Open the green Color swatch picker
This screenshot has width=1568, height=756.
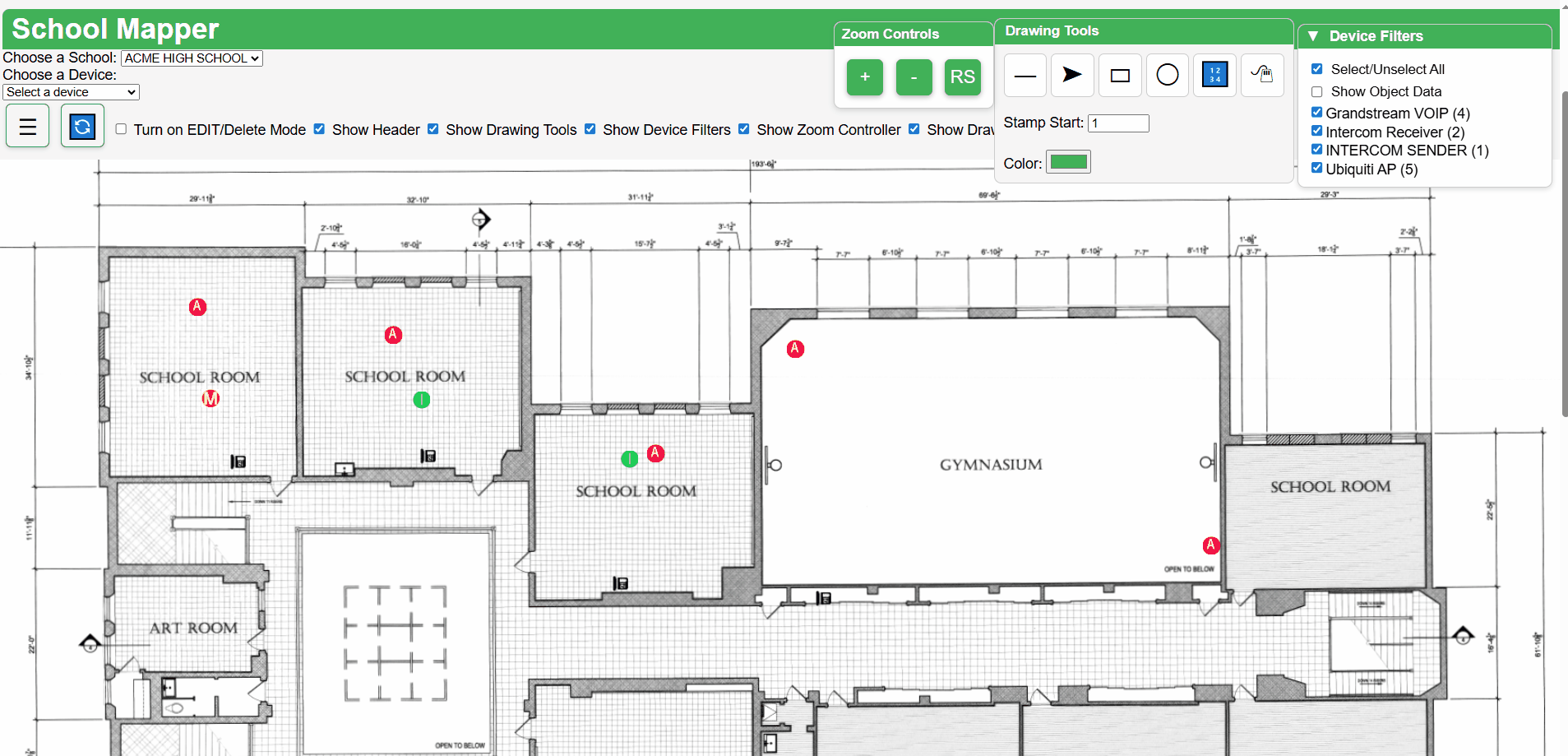coord(1068,162)
